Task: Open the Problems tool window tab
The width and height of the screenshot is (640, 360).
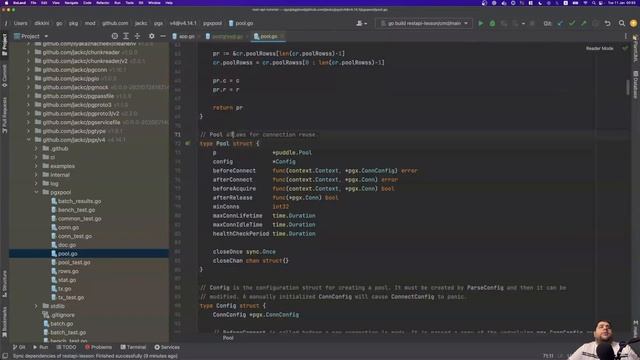Action: [x=98, y=347]
